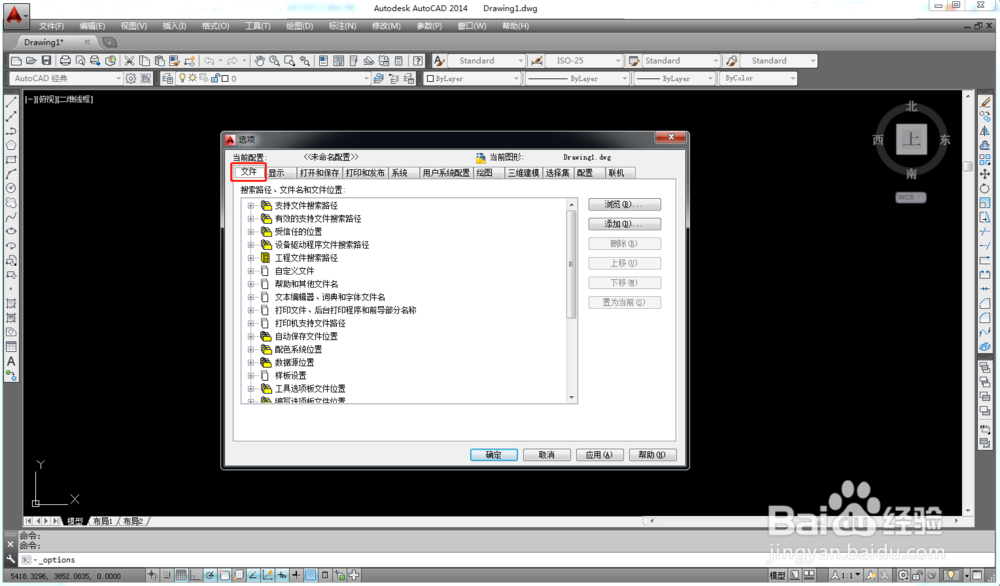Click the 确定 button
Viewport: 1000px width, 586px height.
point(494,455)
